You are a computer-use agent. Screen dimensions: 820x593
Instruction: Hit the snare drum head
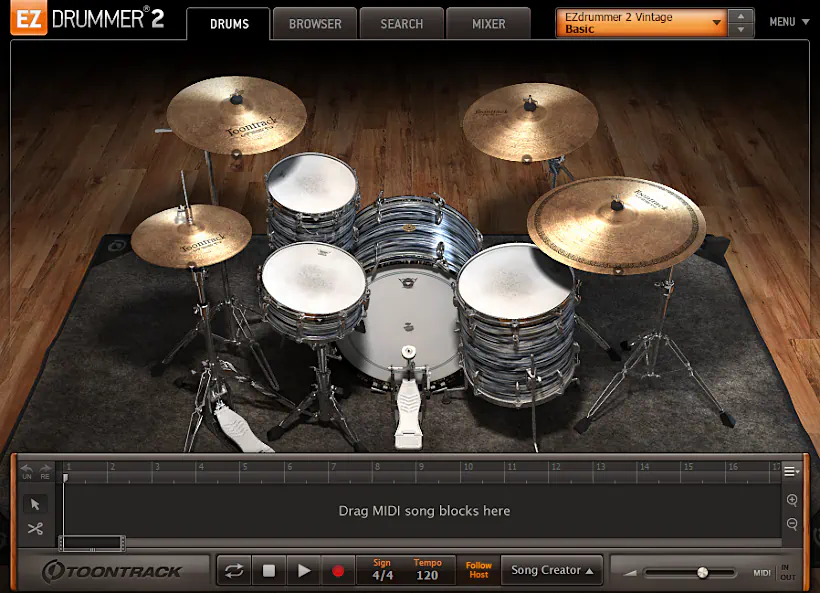pyautogui.click(x=313, y=278)
